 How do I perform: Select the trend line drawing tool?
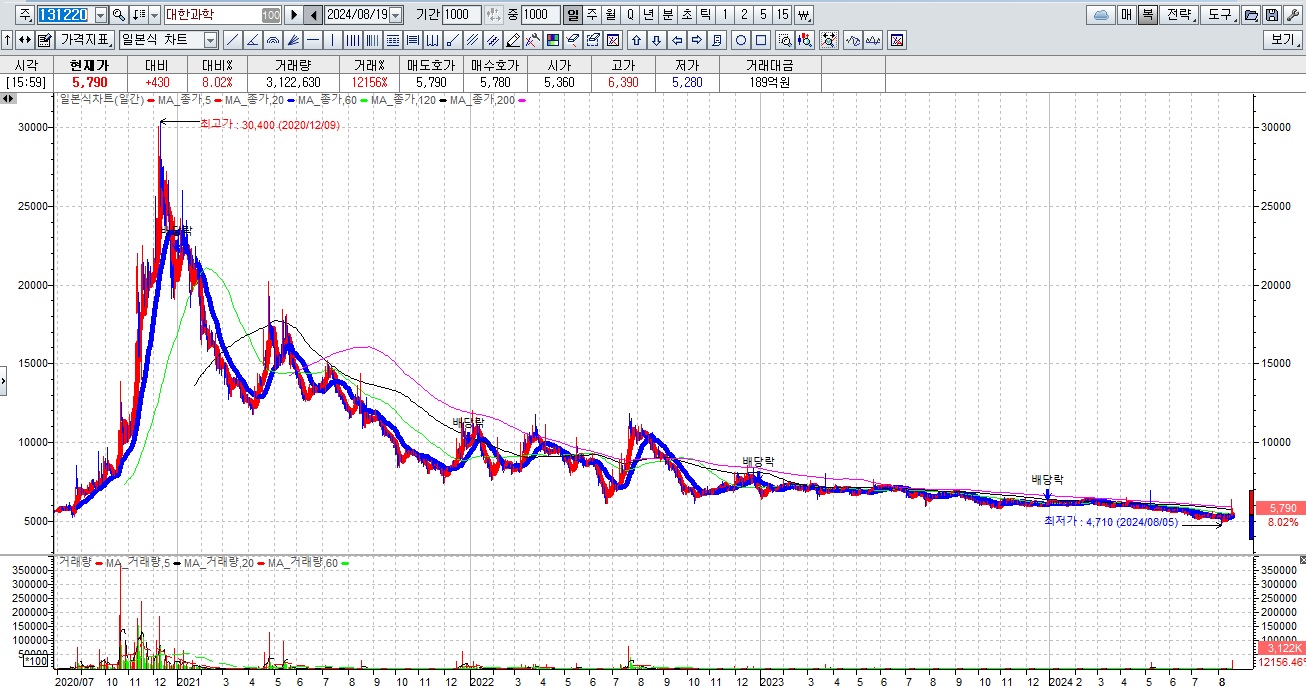point(233,40)
